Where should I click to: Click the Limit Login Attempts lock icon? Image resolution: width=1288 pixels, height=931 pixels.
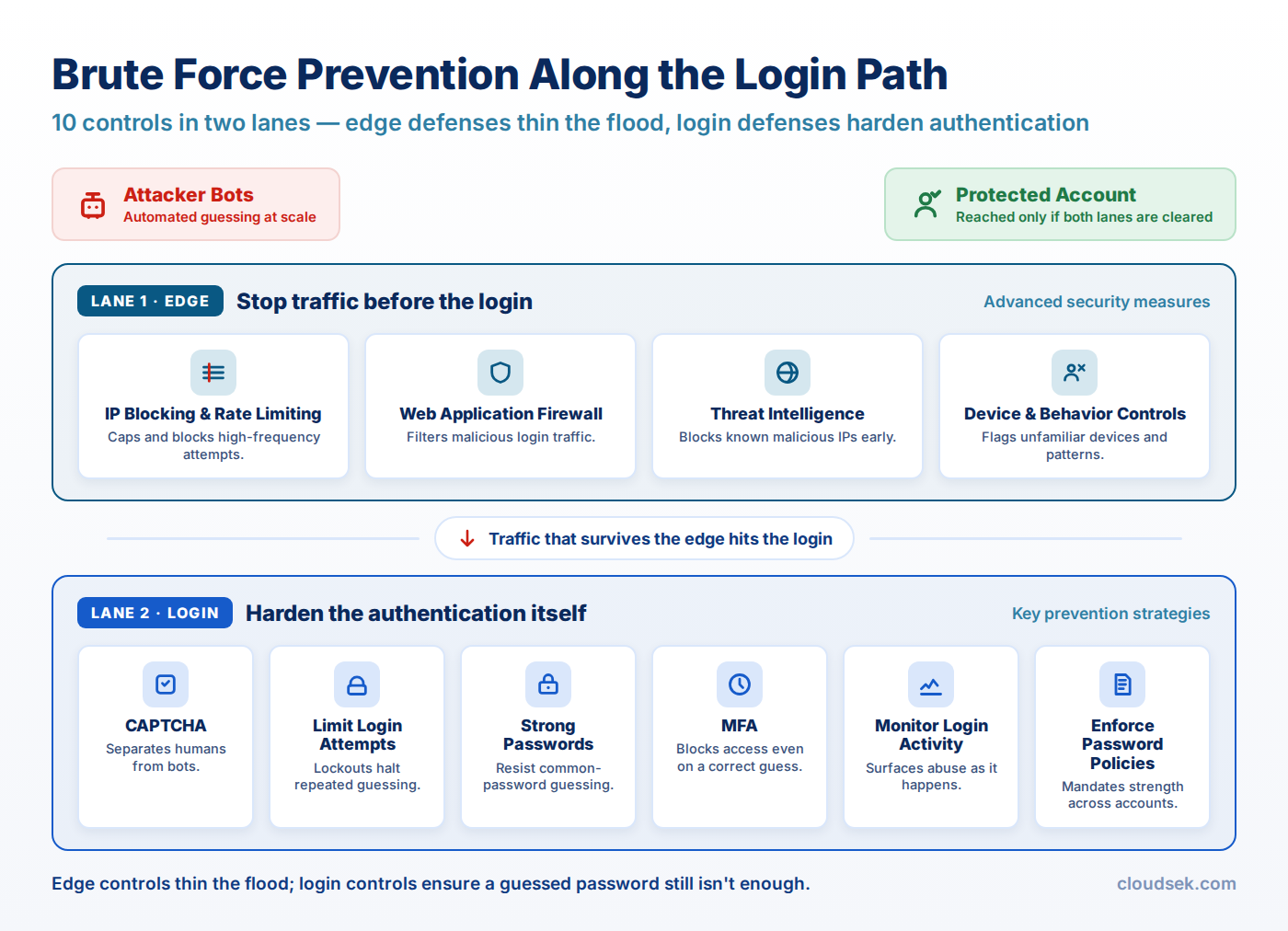tap(357, 684)
